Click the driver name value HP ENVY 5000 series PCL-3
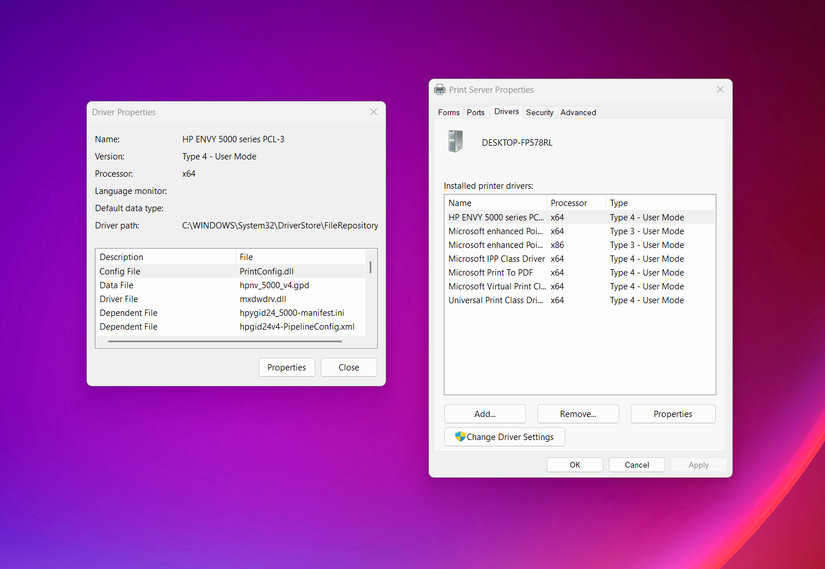This screenshot has height=569, width=825. [x=233, y=139]
